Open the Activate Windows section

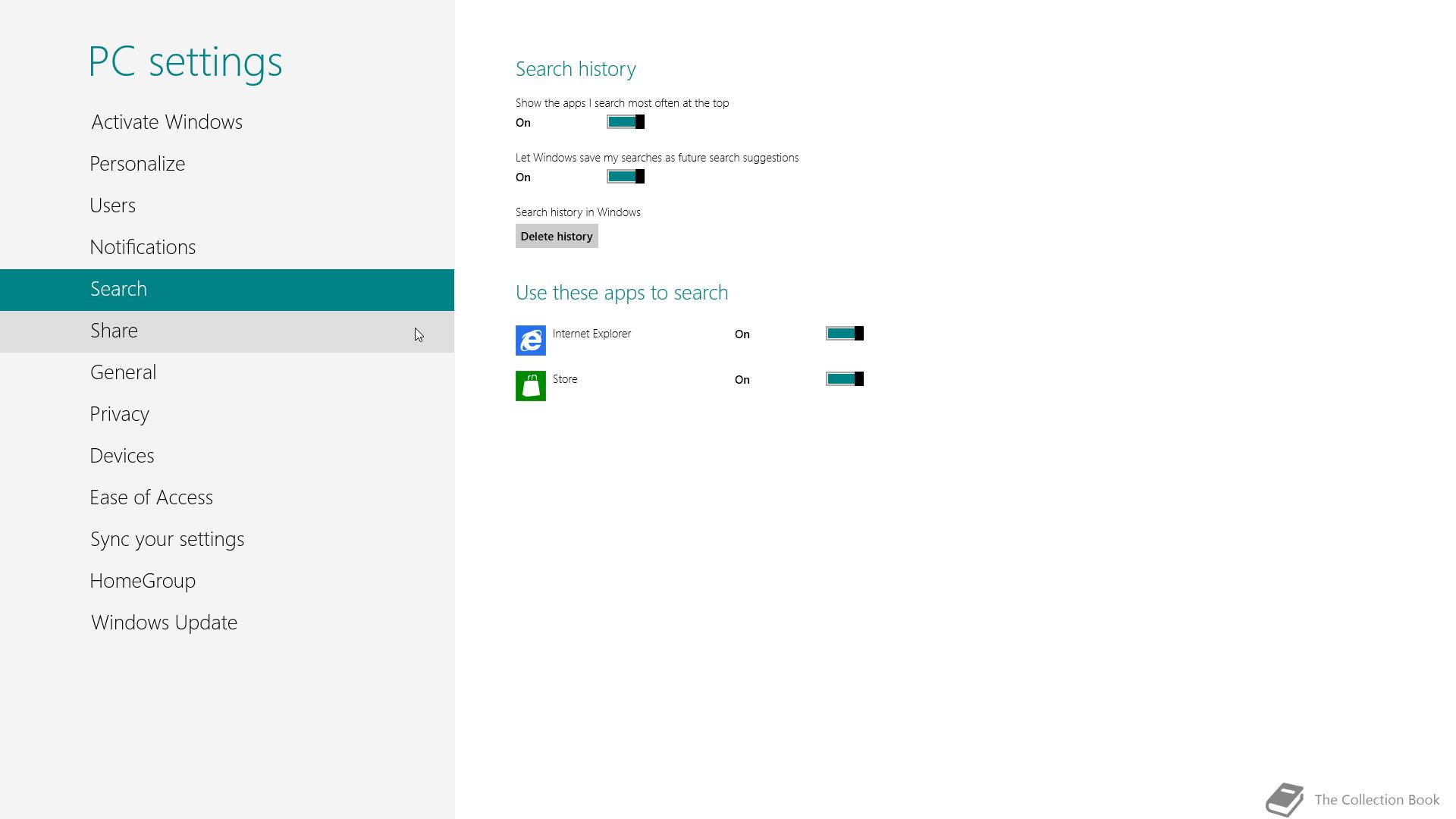click(167, 122)
